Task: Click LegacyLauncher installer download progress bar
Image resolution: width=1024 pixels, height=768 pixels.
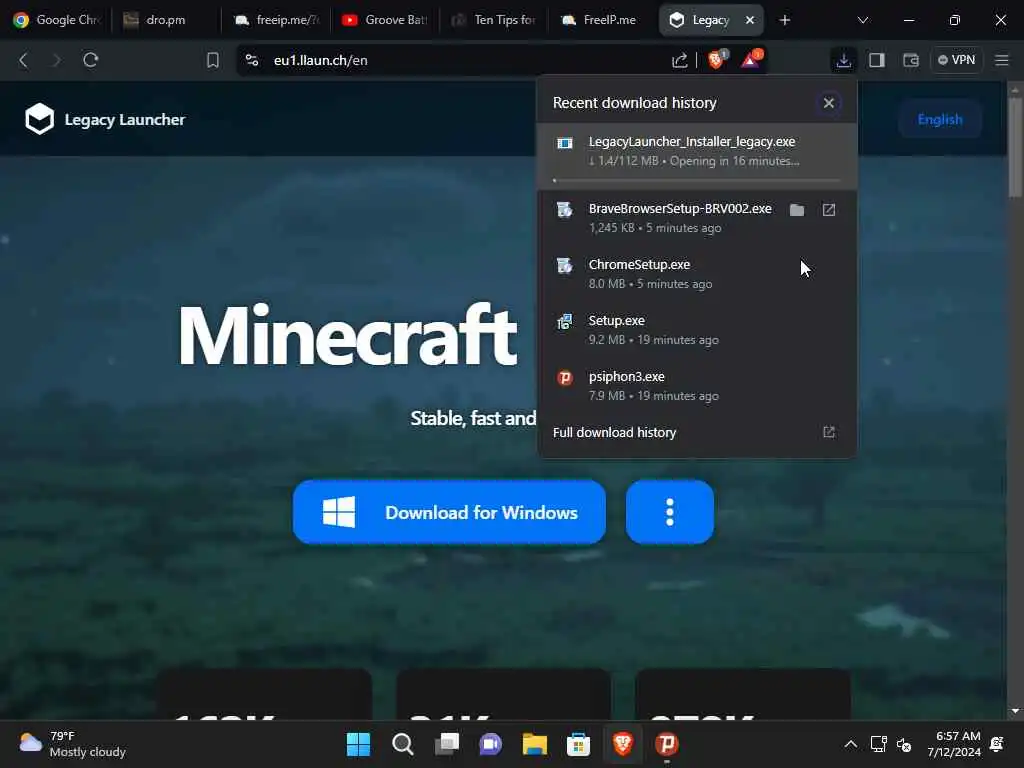Action: [696, 180]
